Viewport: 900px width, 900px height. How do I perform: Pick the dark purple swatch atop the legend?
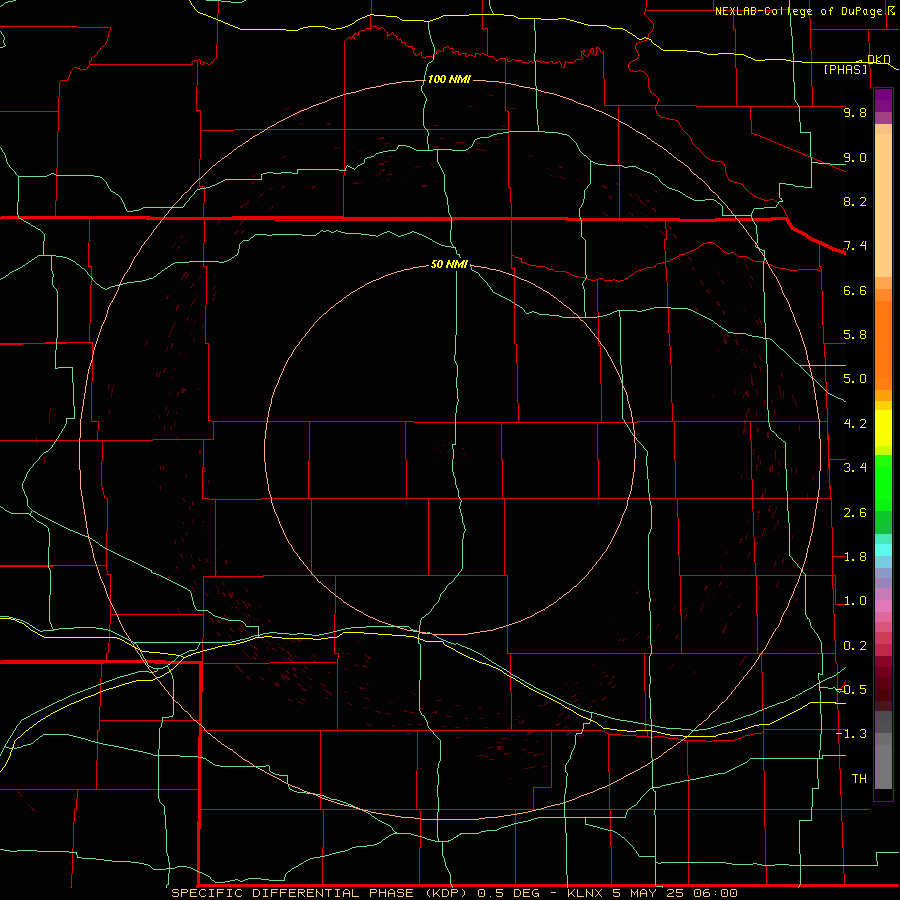tap(883, 100)
